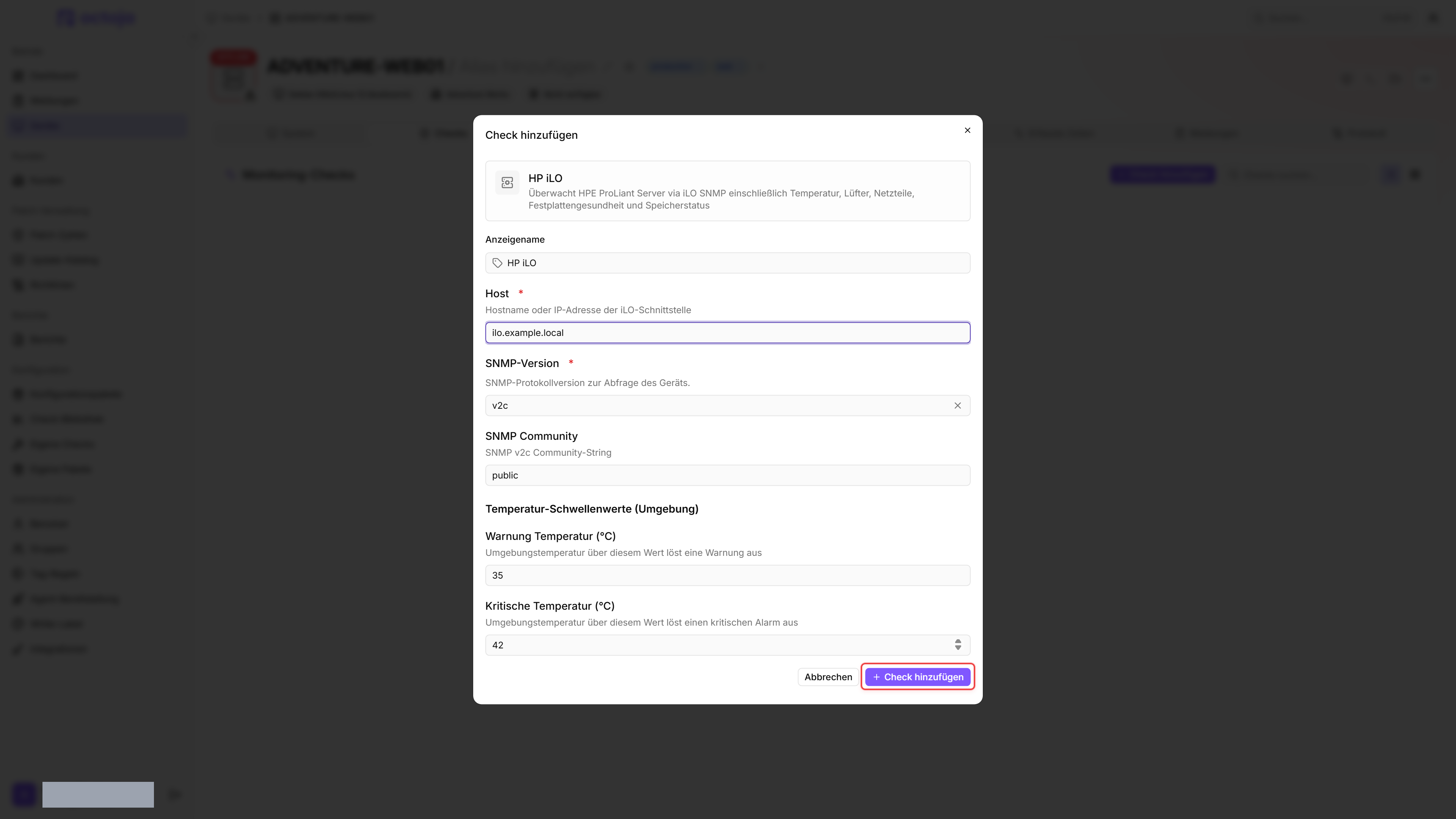Clear the SNMP-Version selection v2c

pyautogui.click(x=957, y=405)
